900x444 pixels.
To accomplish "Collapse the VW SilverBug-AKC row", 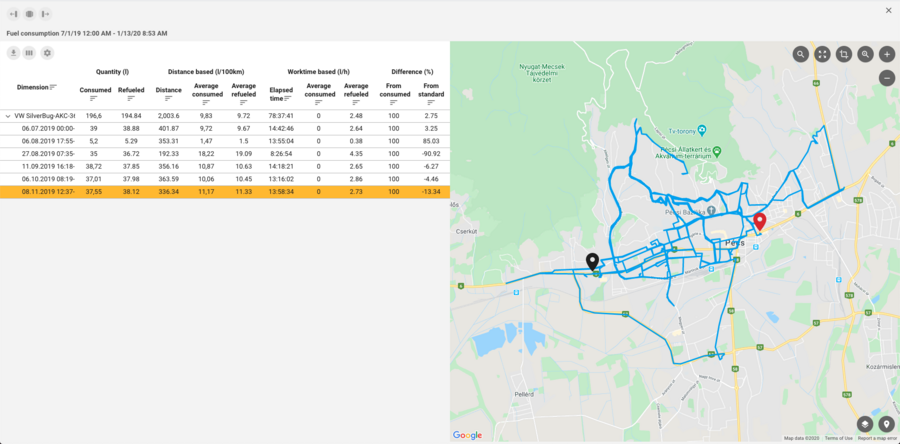I will click(8, 116).
